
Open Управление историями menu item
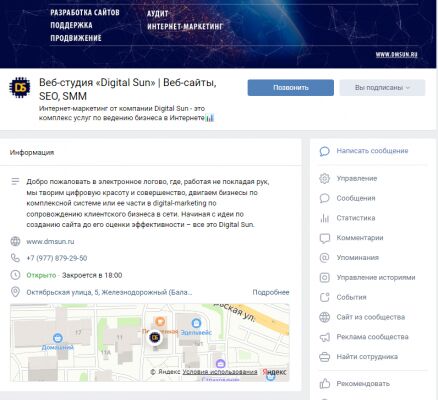point(376,277)
